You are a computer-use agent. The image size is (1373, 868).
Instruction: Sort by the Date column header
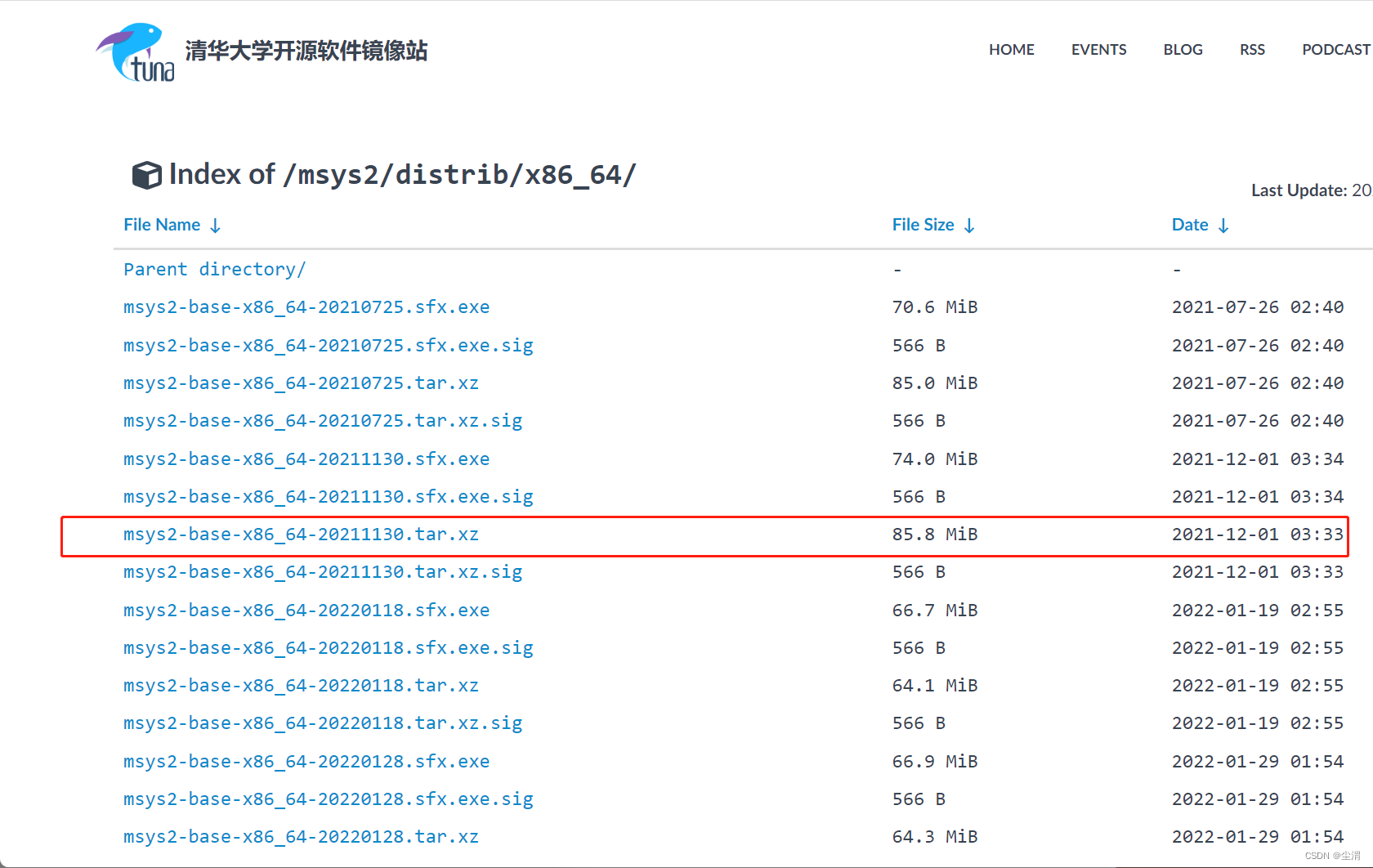(1190, 225)
